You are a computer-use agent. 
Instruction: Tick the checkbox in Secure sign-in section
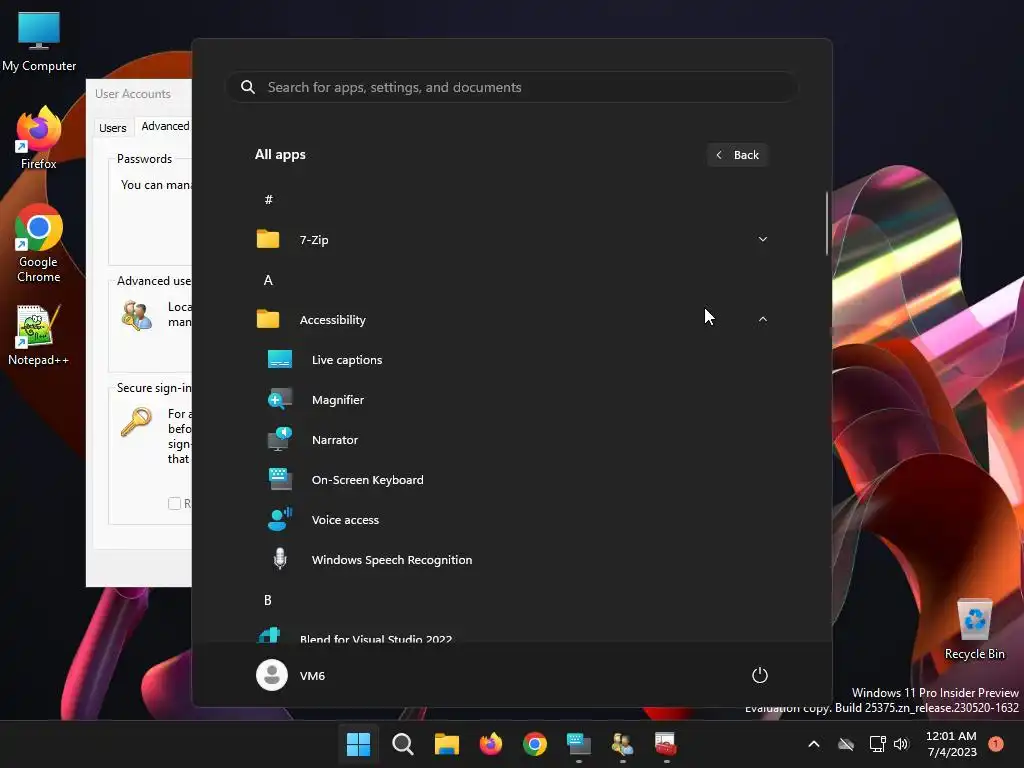point(174,504)
